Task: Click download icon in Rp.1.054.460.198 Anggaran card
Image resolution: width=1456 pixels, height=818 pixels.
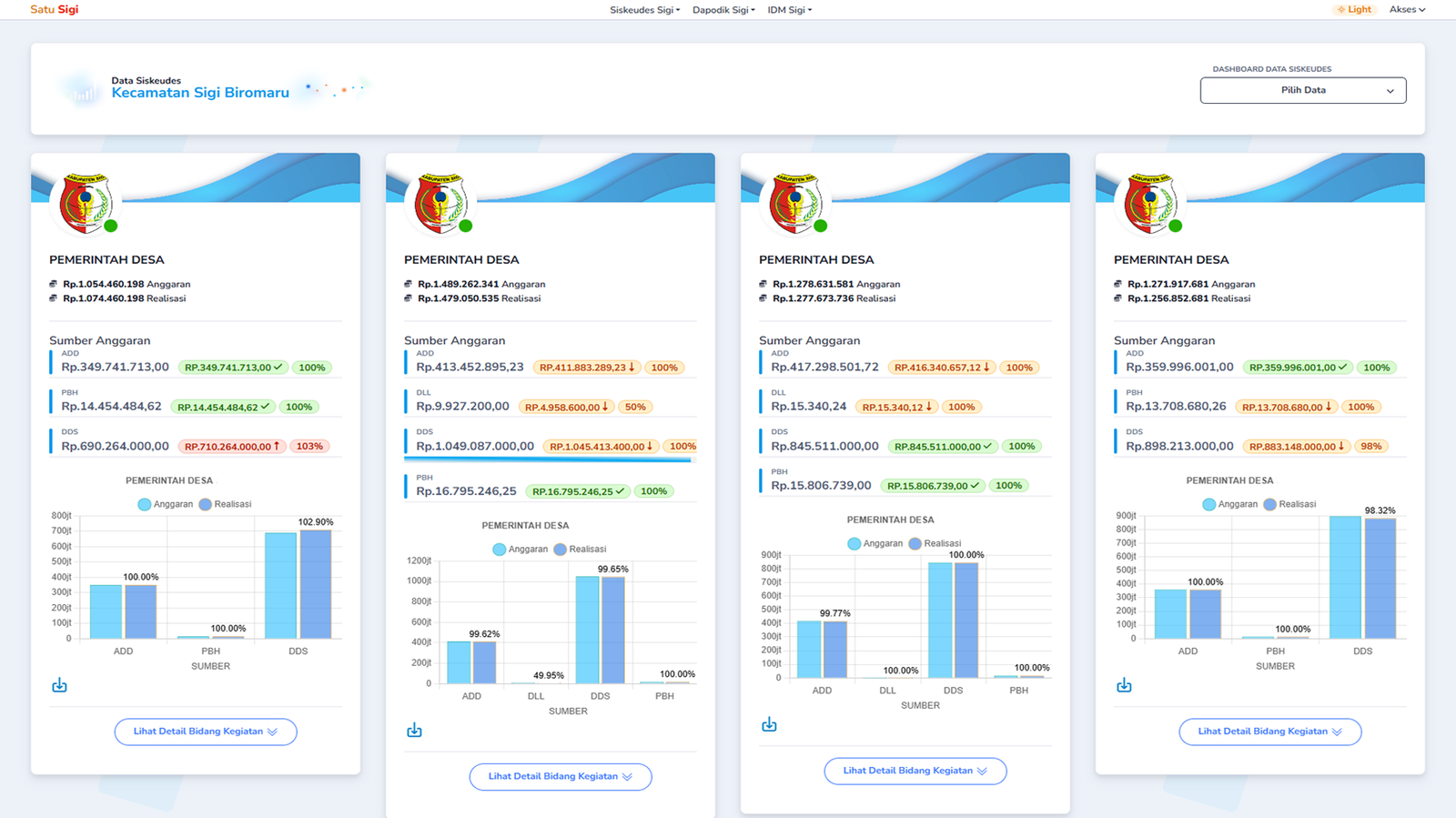Action: coord(59,685)
